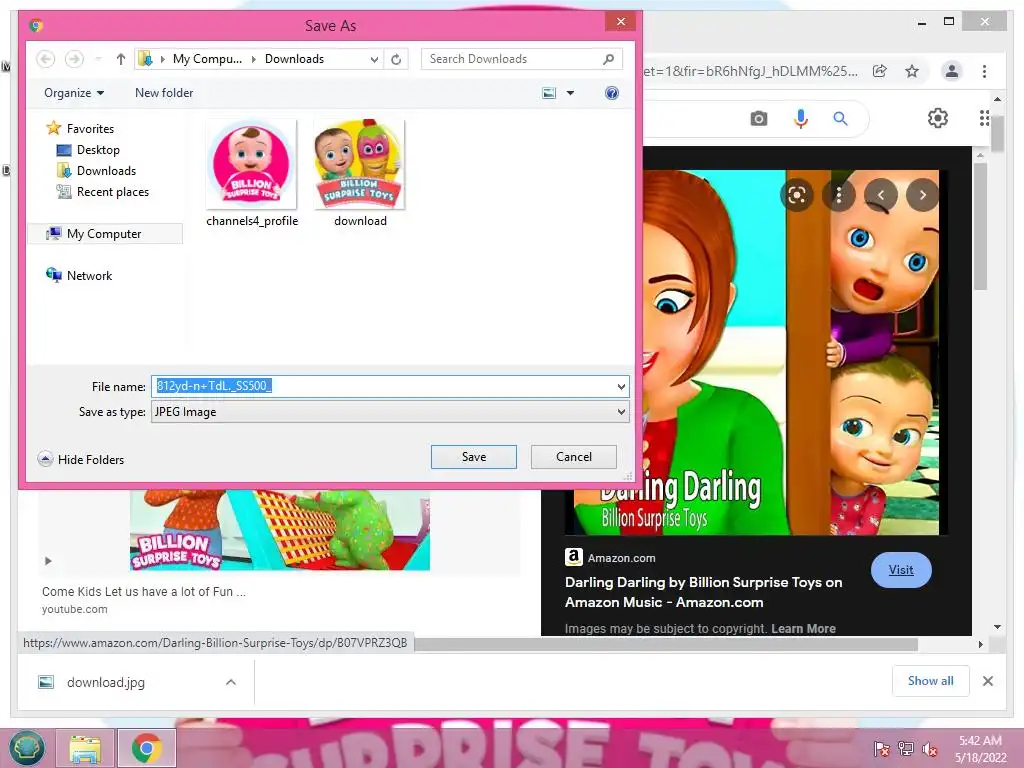1024x768 pixels.
Task: Close the downloads bar
Action: click(x=987, y=681)
